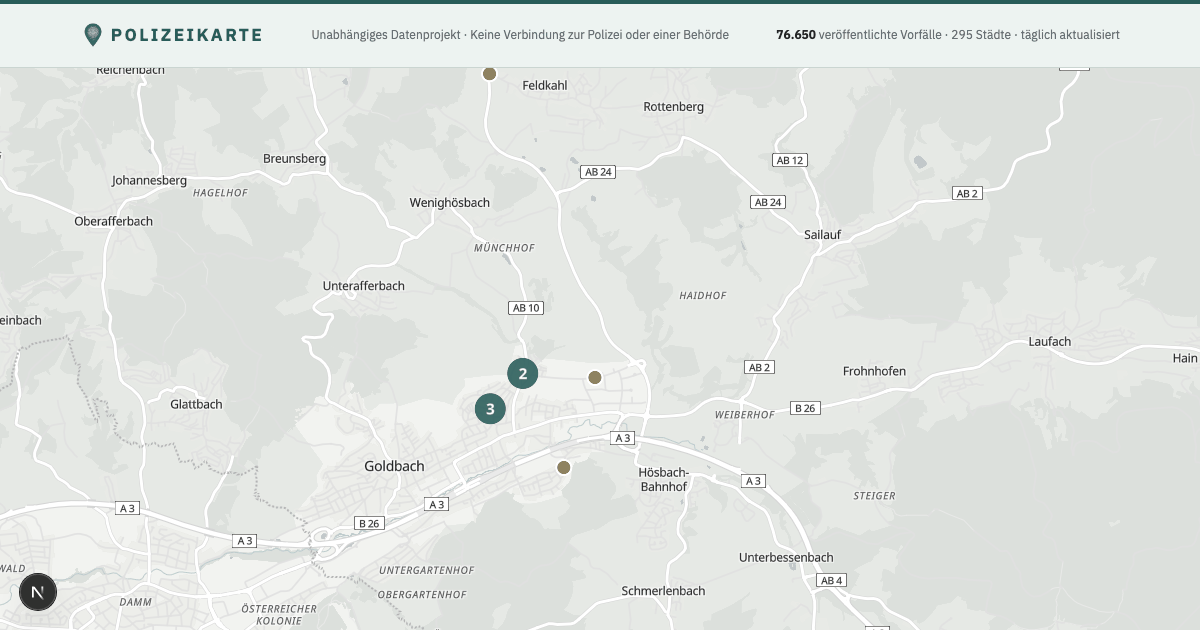Open the round N dev tools button

tap(38, 592)
